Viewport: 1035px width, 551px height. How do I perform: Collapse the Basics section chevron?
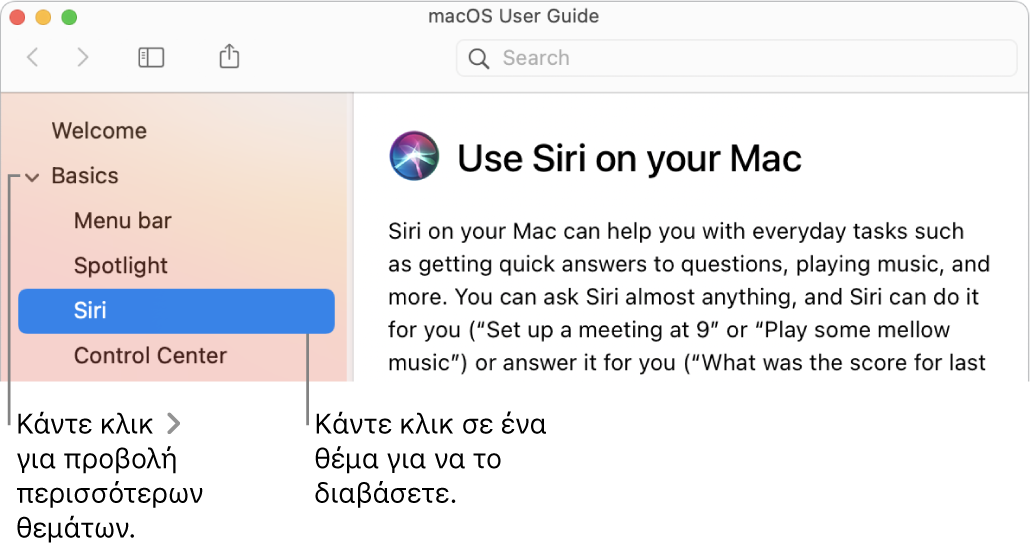32,177
